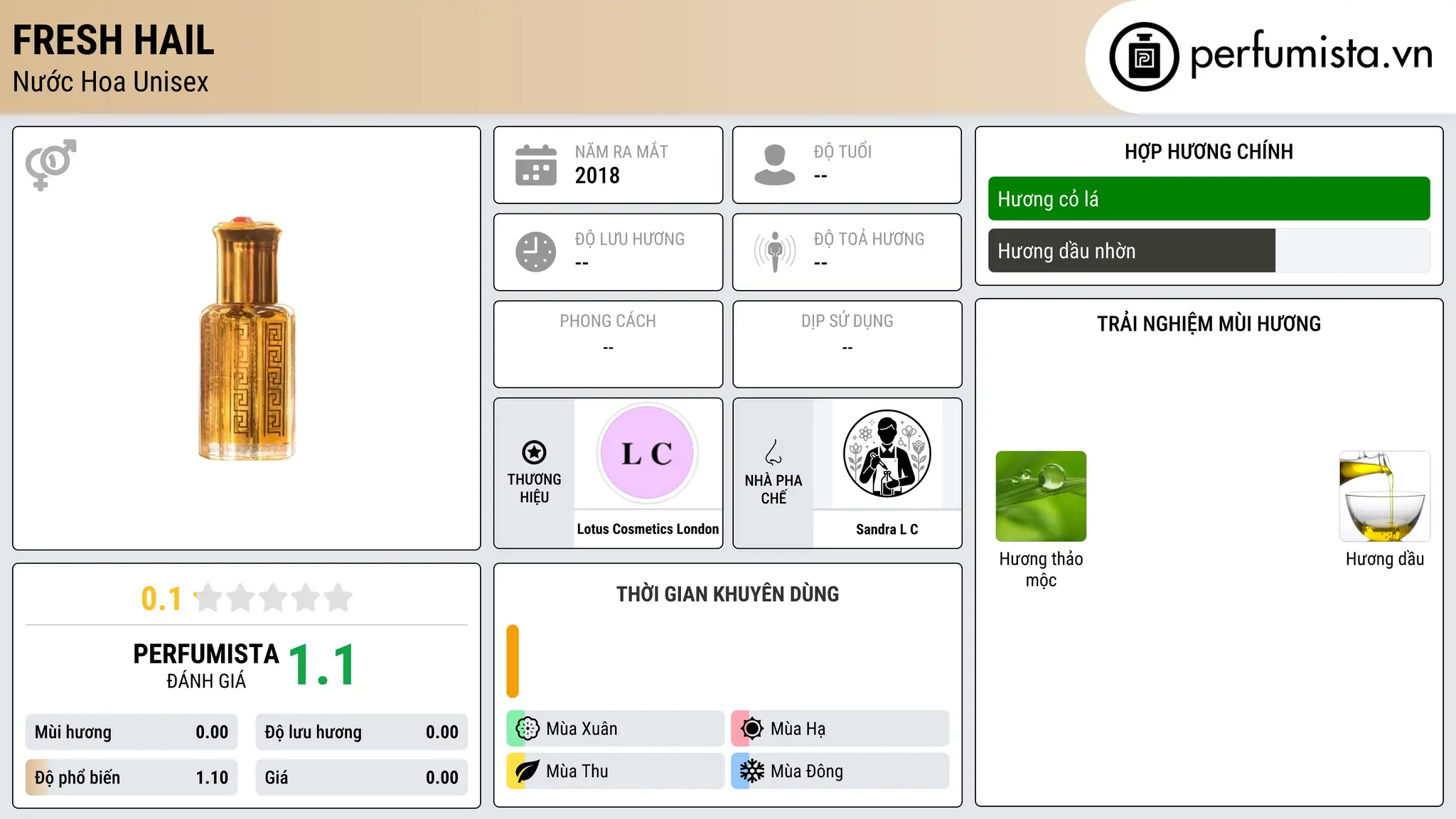
Task: Click the Hương dầu caption
Action: [x=1384, y=560]
